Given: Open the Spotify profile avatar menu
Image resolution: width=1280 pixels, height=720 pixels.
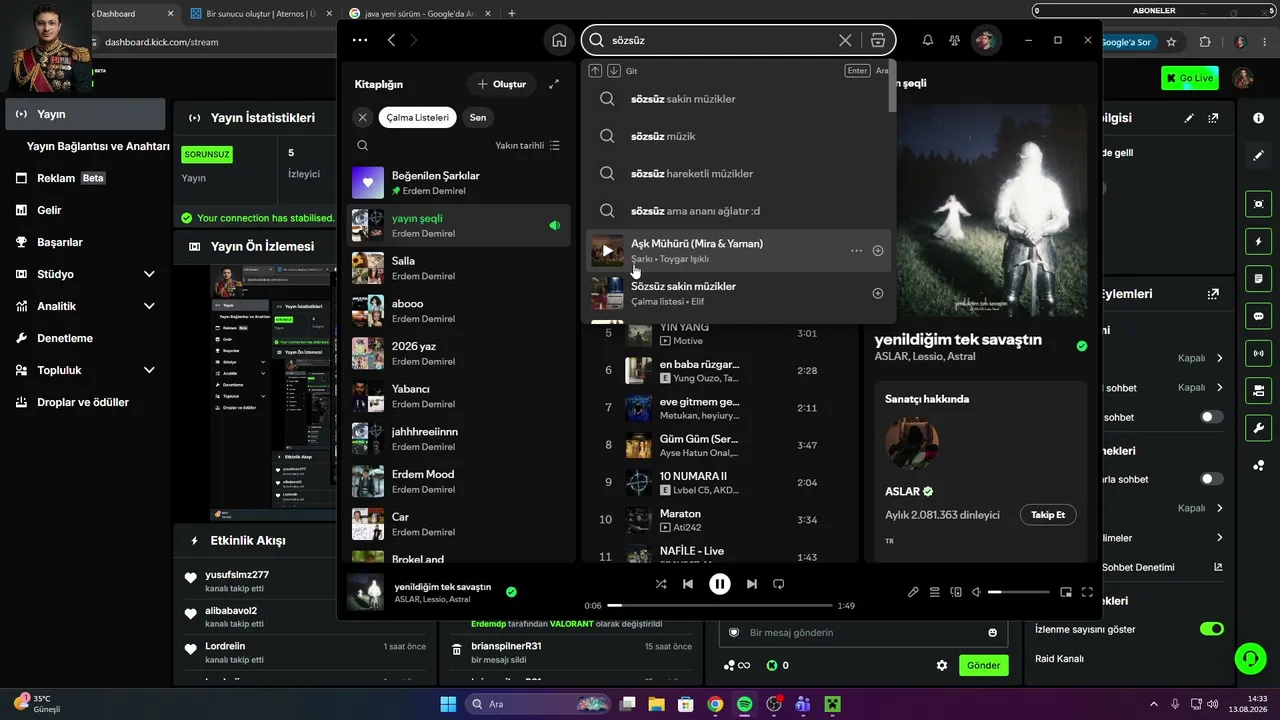Looking at the screenshot, I should point(986,40).
